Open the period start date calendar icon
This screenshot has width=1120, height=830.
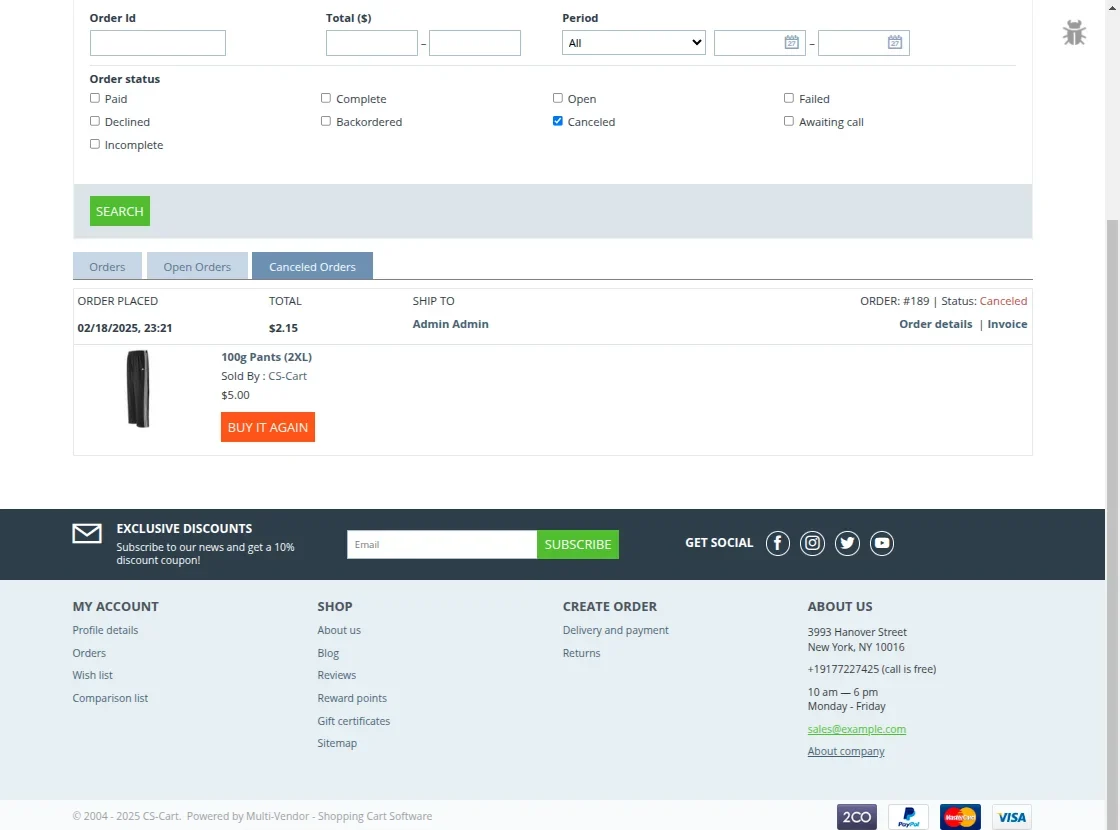[791, 42]
